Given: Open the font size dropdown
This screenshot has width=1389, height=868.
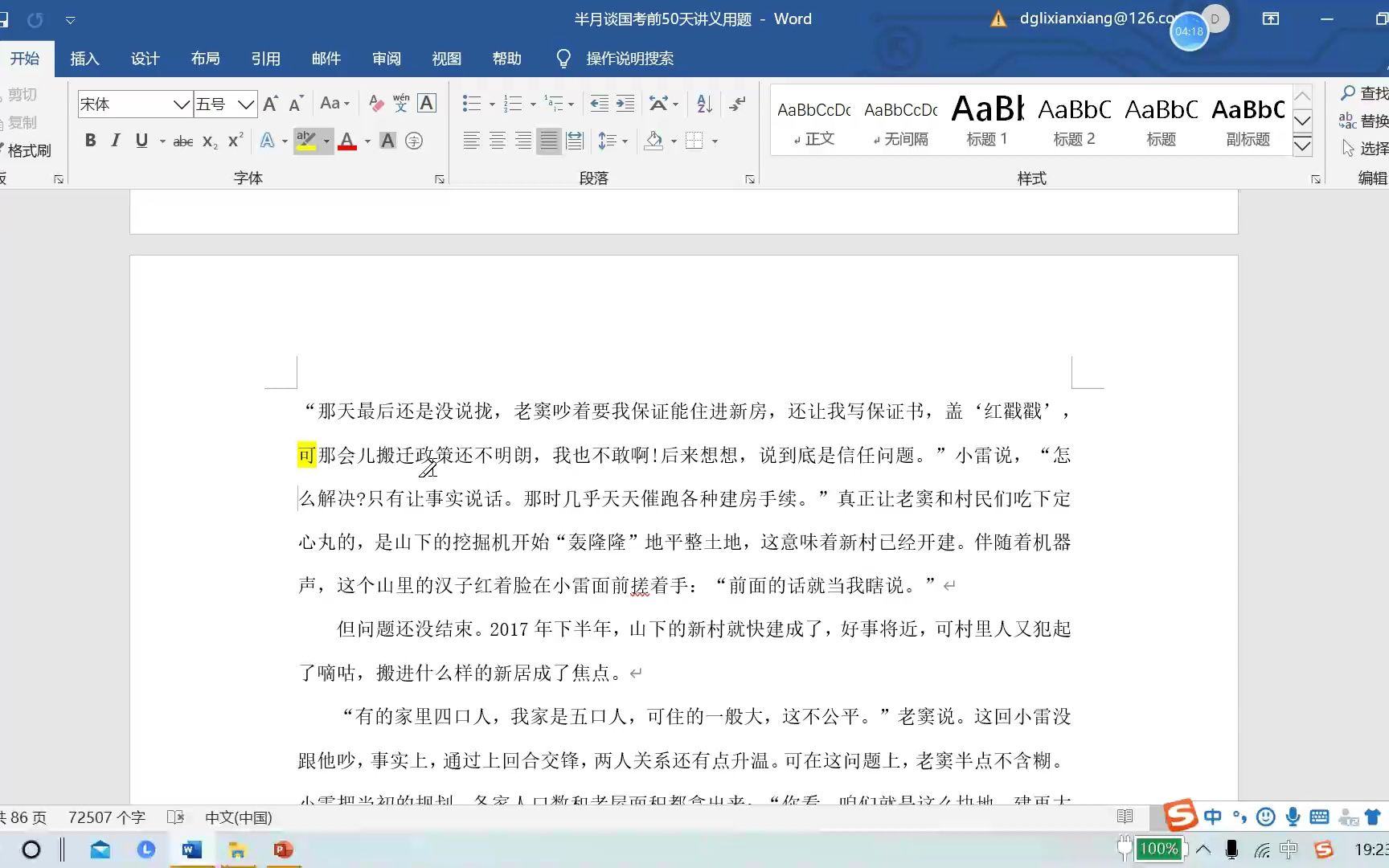Looking at the screenshot, I should [247, 104].
